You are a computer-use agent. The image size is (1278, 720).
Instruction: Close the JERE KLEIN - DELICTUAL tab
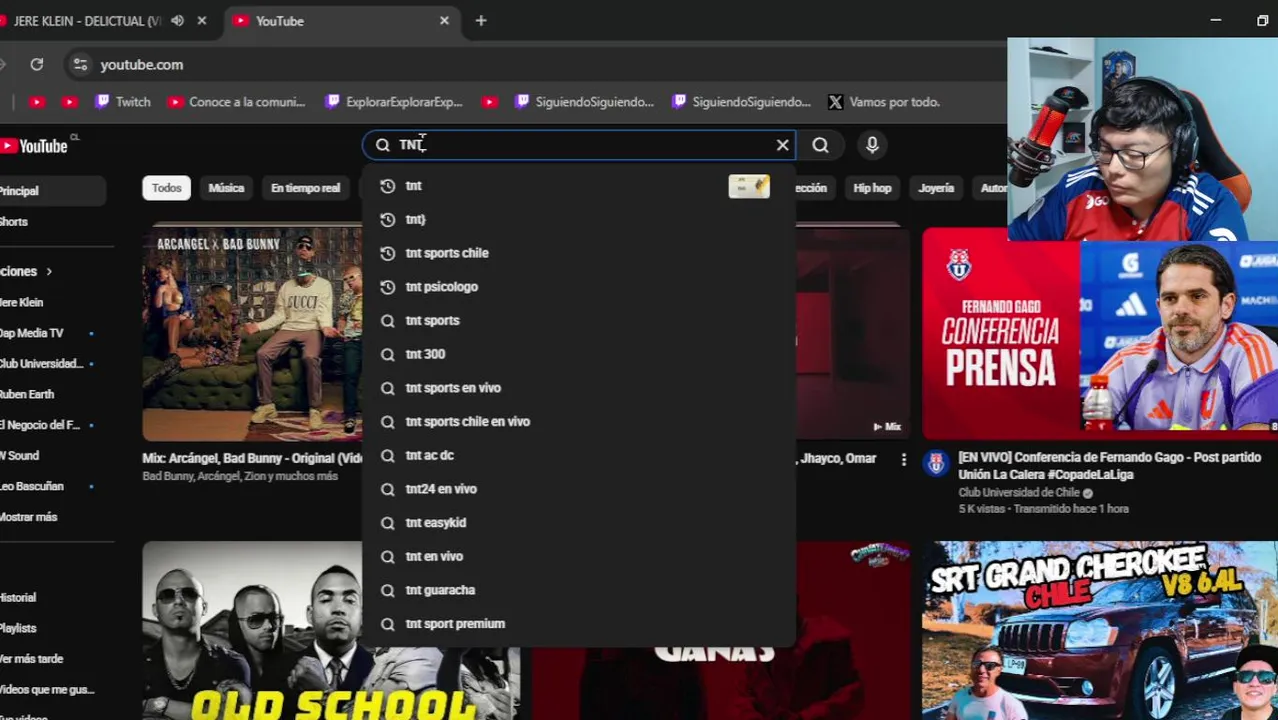[202, 20]
